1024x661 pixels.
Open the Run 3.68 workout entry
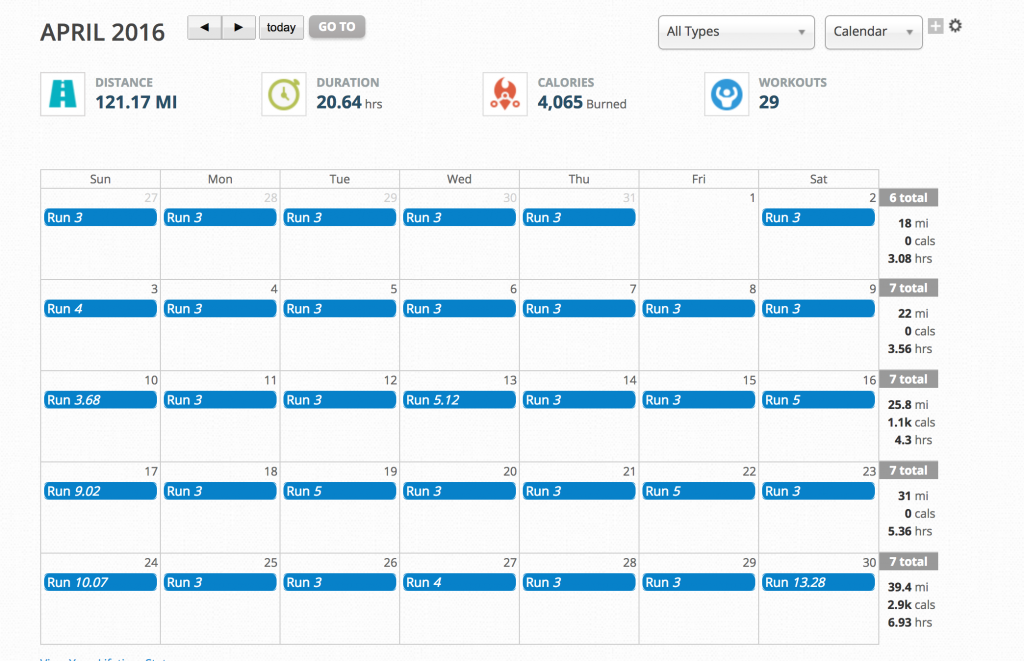[x=101, y=400]
